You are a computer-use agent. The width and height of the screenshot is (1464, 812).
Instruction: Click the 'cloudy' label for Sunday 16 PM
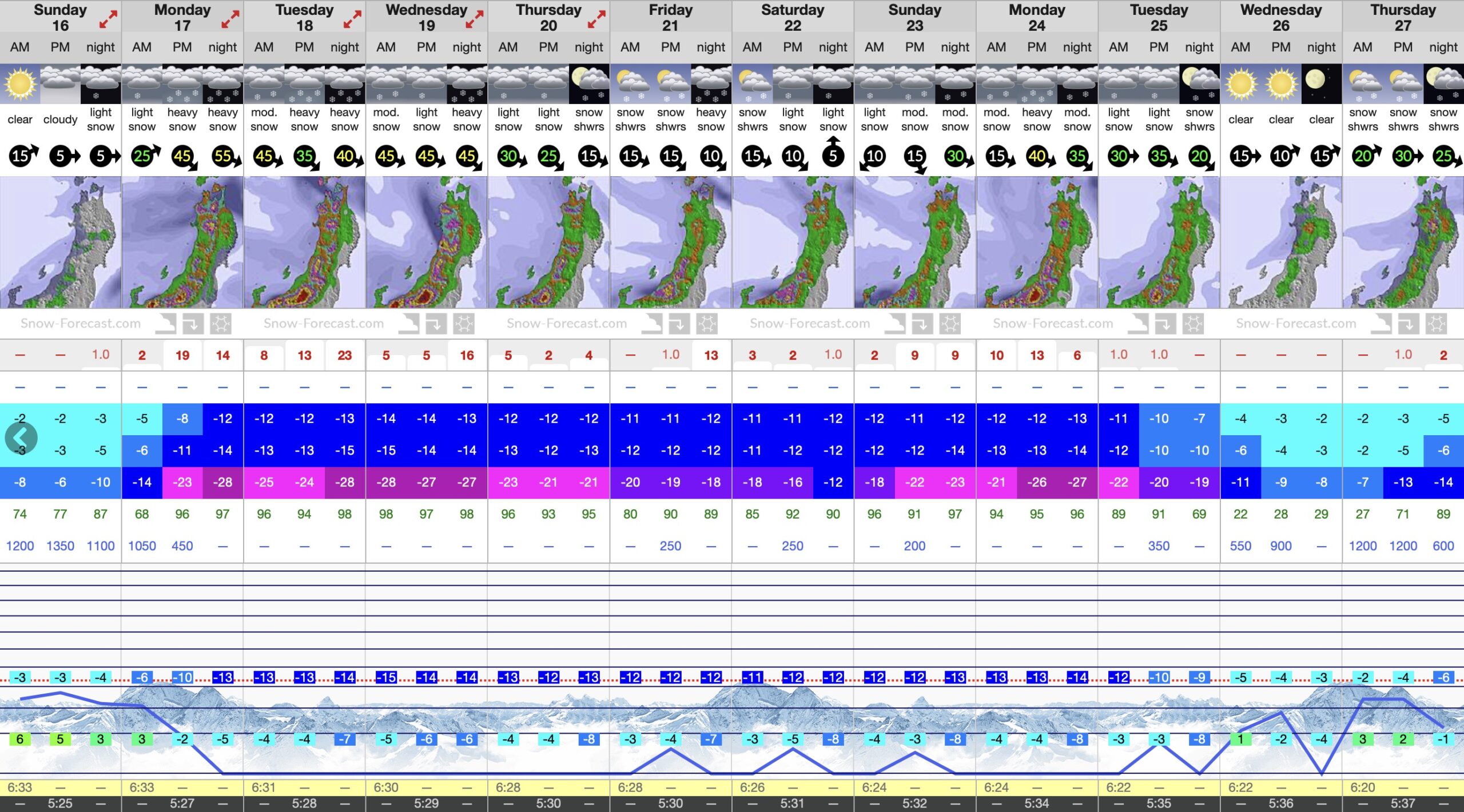pos(60,120)
